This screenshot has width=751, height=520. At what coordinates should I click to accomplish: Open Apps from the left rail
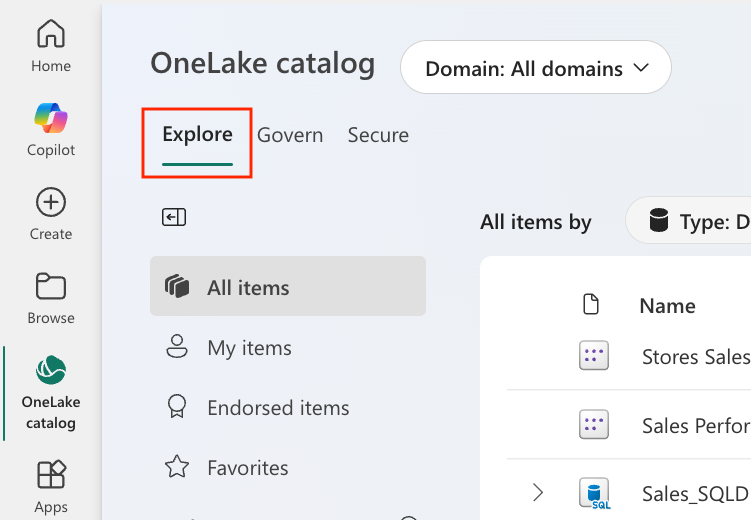(x=51, y=487)
